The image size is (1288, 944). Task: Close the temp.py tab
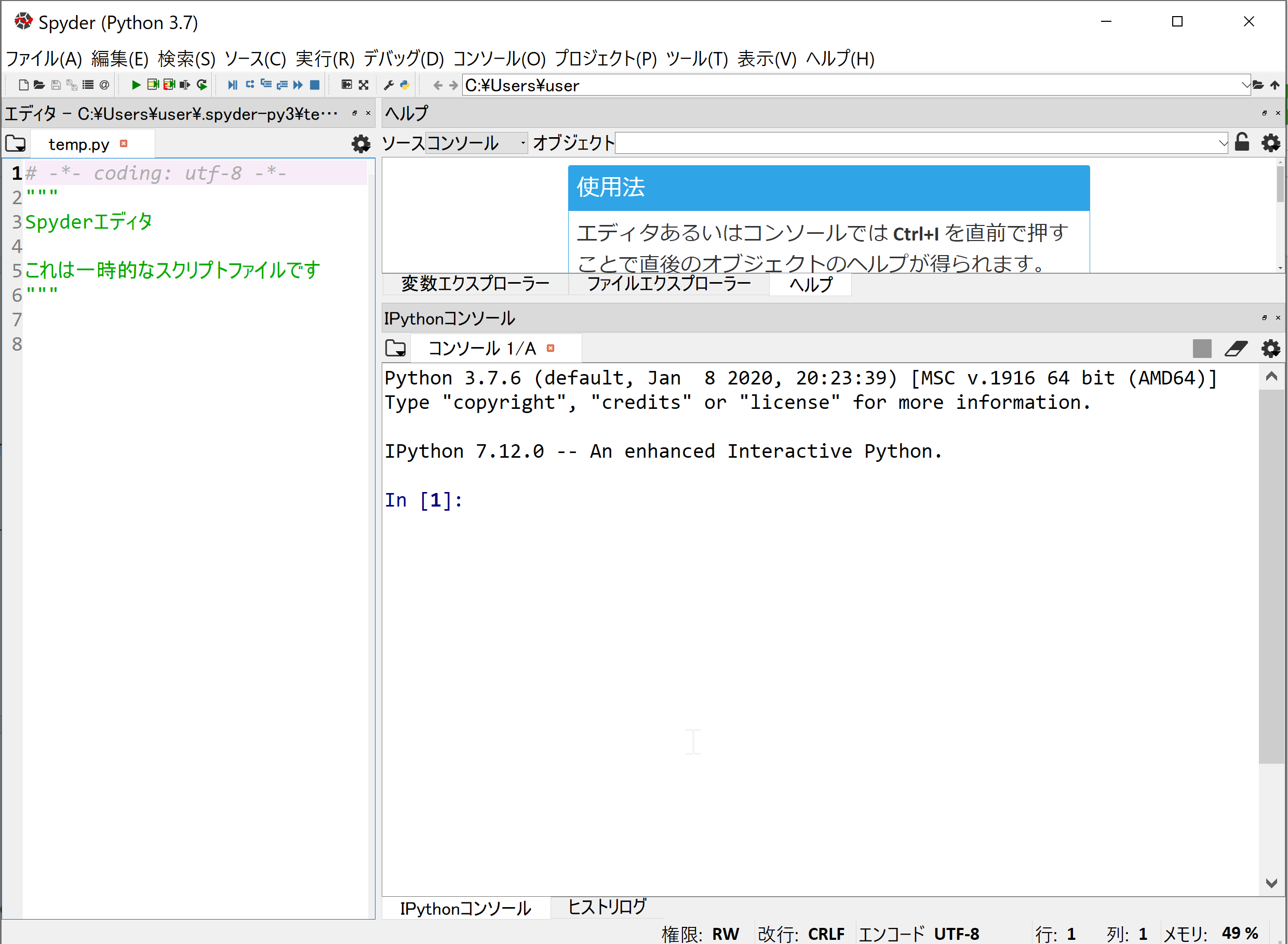(x=124, y=143)
